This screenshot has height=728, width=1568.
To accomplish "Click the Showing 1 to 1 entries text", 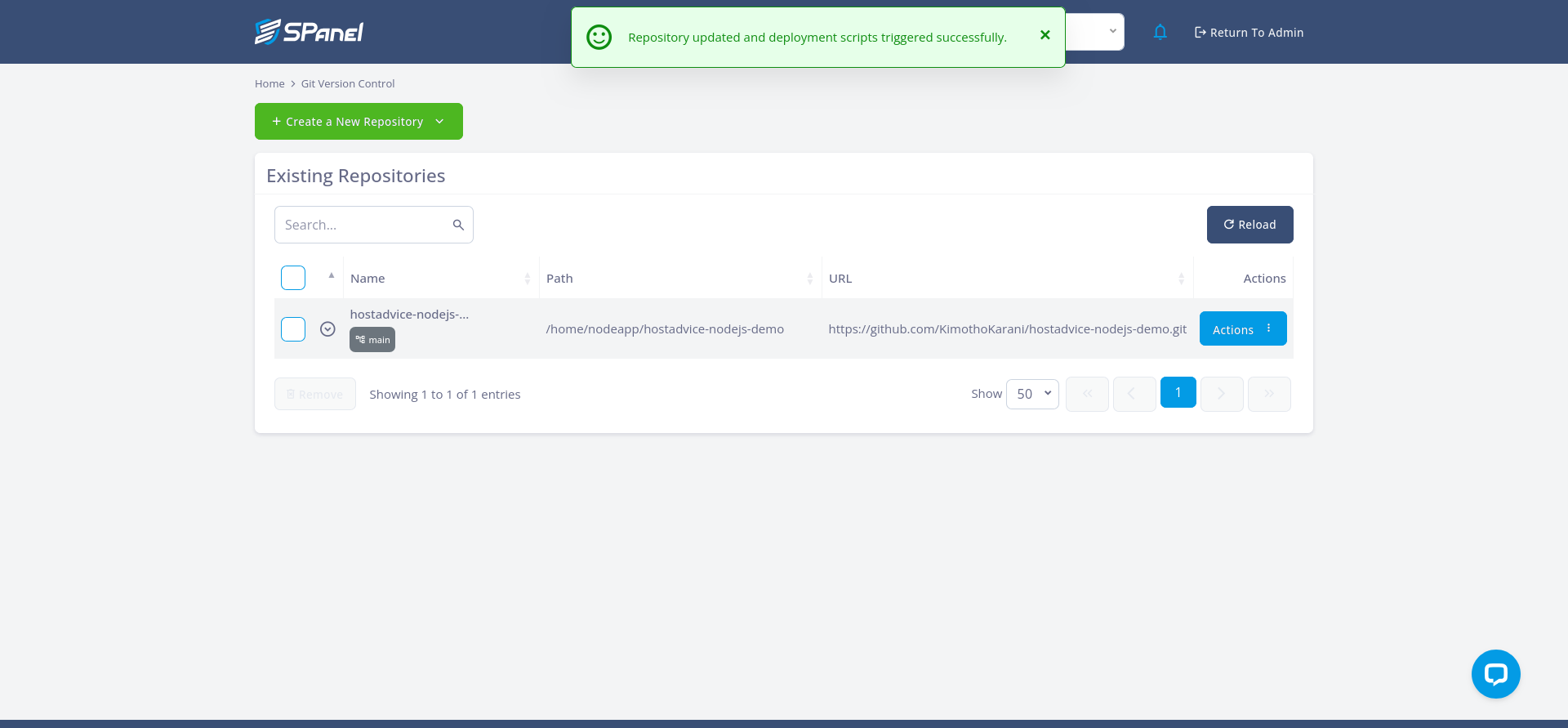I will [x=445, y=394].
